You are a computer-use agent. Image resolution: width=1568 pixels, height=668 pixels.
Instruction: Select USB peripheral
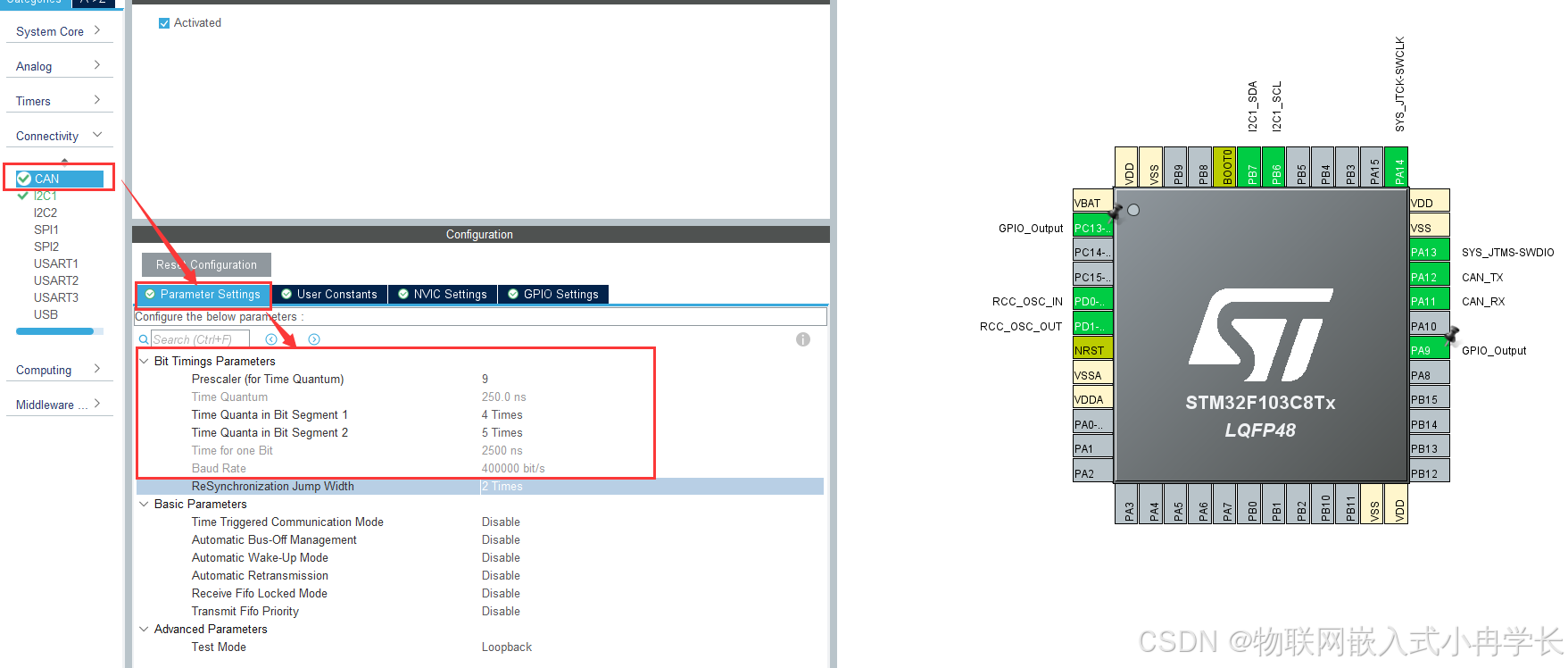(x=46, y=314)
